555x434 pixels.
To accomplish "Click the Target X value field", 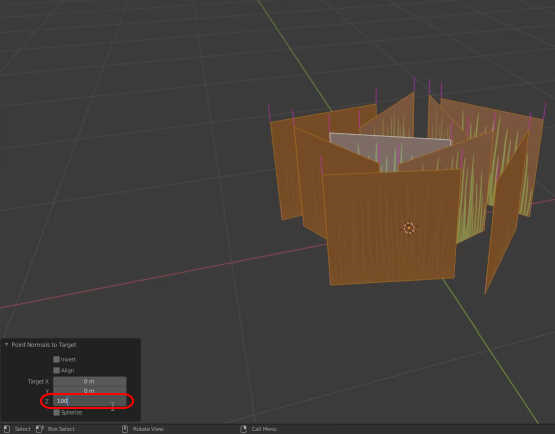I will pyautogui.click(x=90, y=381).
